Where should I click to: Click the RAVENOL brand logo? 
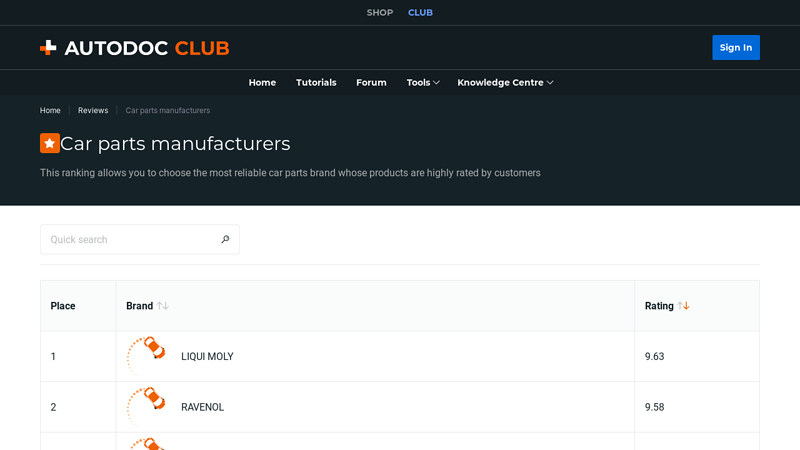coord(146,407)
